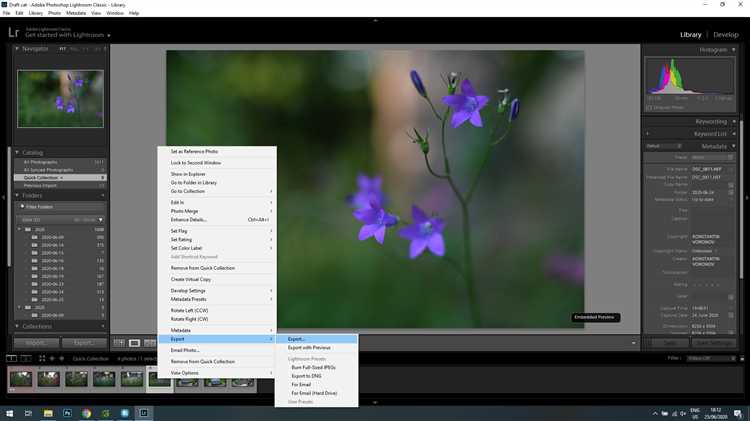750x421 pixels.
Task: Open Photoshop from the taskbar
Action: tap(67, 413)
